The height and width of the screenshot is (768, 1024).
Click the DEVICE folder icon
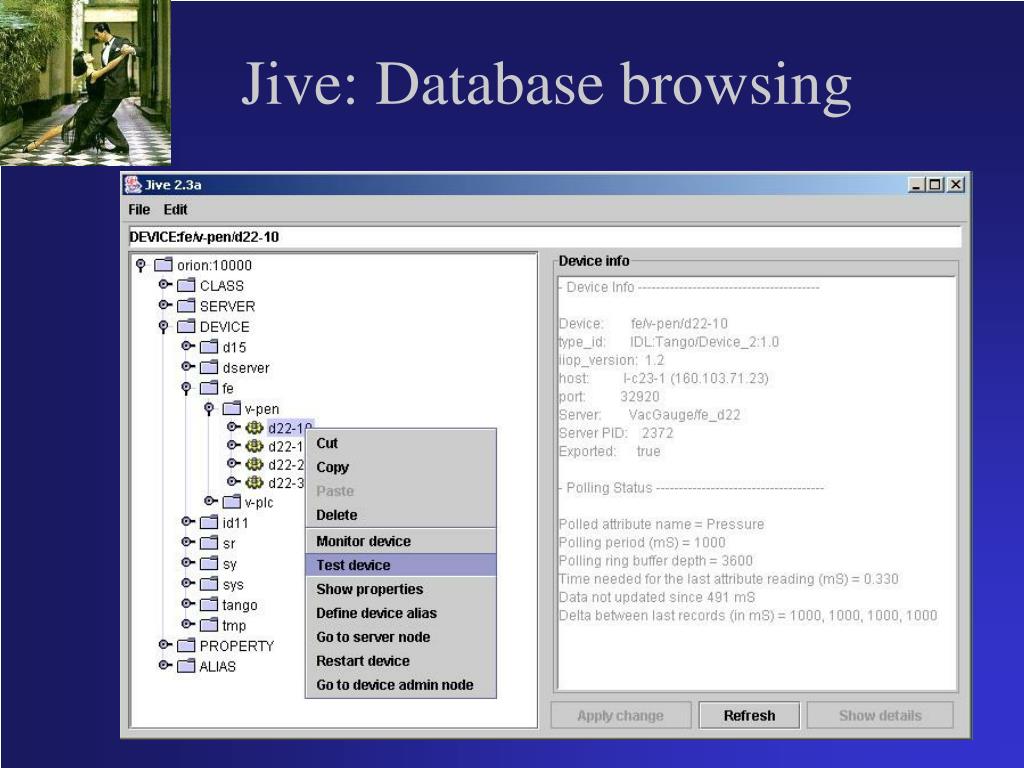(x=186, y=326)
